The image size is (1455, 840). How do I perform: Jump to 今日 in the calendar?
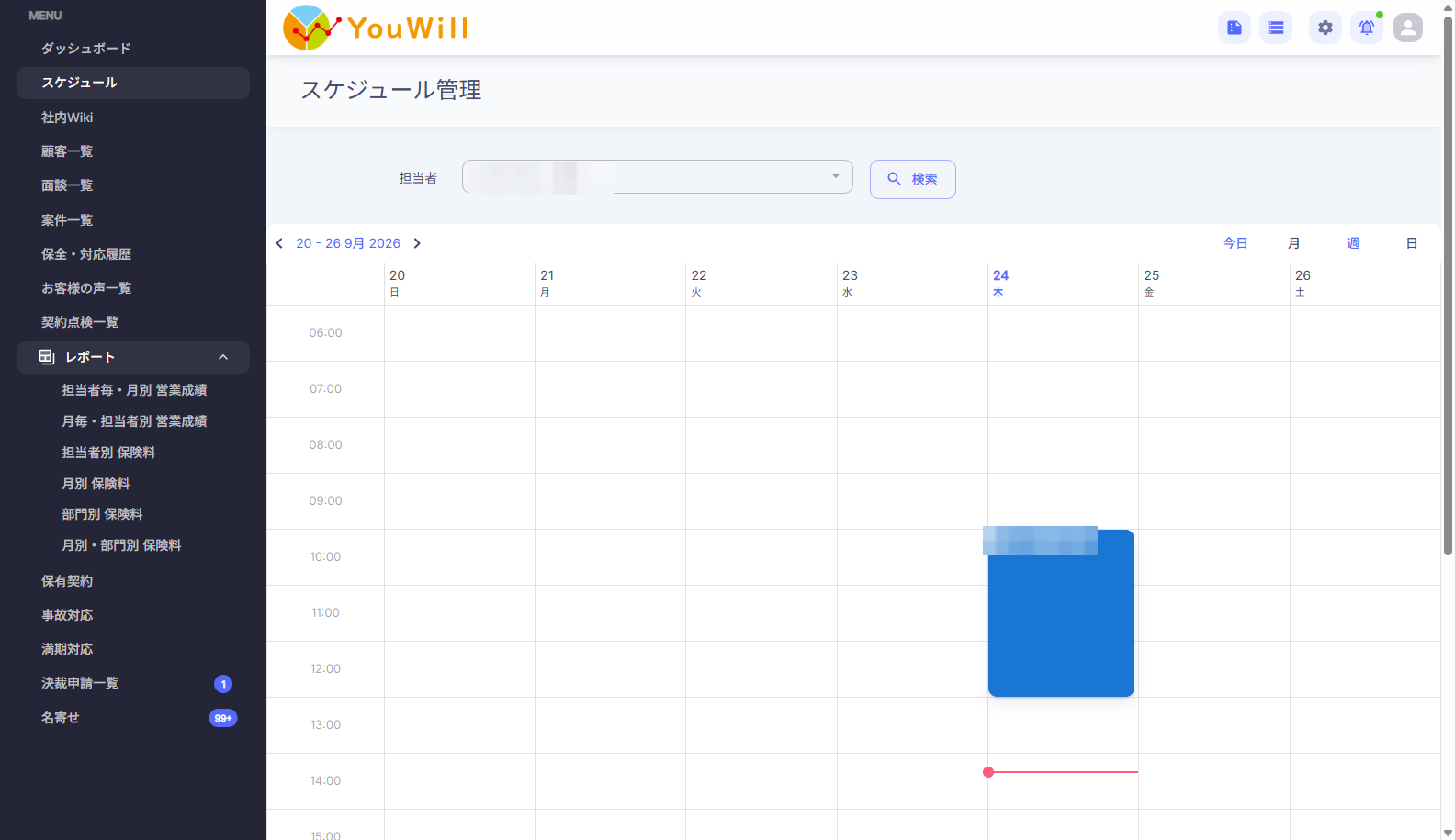pos(1235,243)
